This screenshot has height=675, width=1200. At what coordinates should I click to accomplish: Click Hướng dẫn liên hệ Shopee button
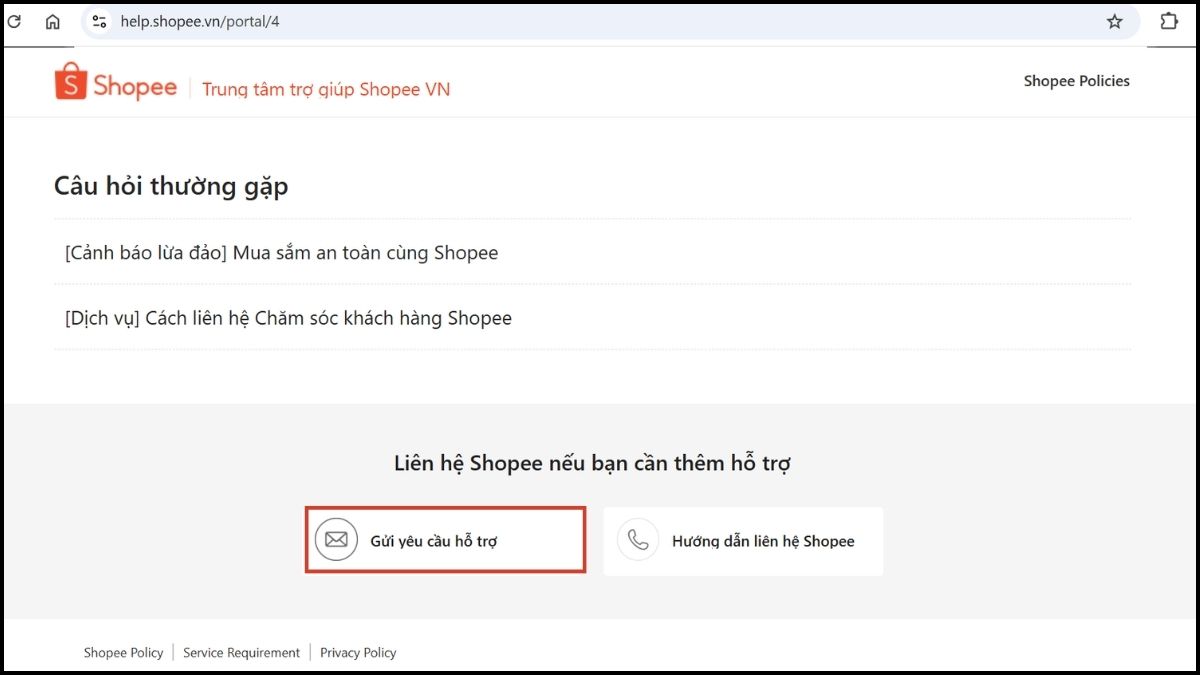pyautogui.click(x=743, y=540)
